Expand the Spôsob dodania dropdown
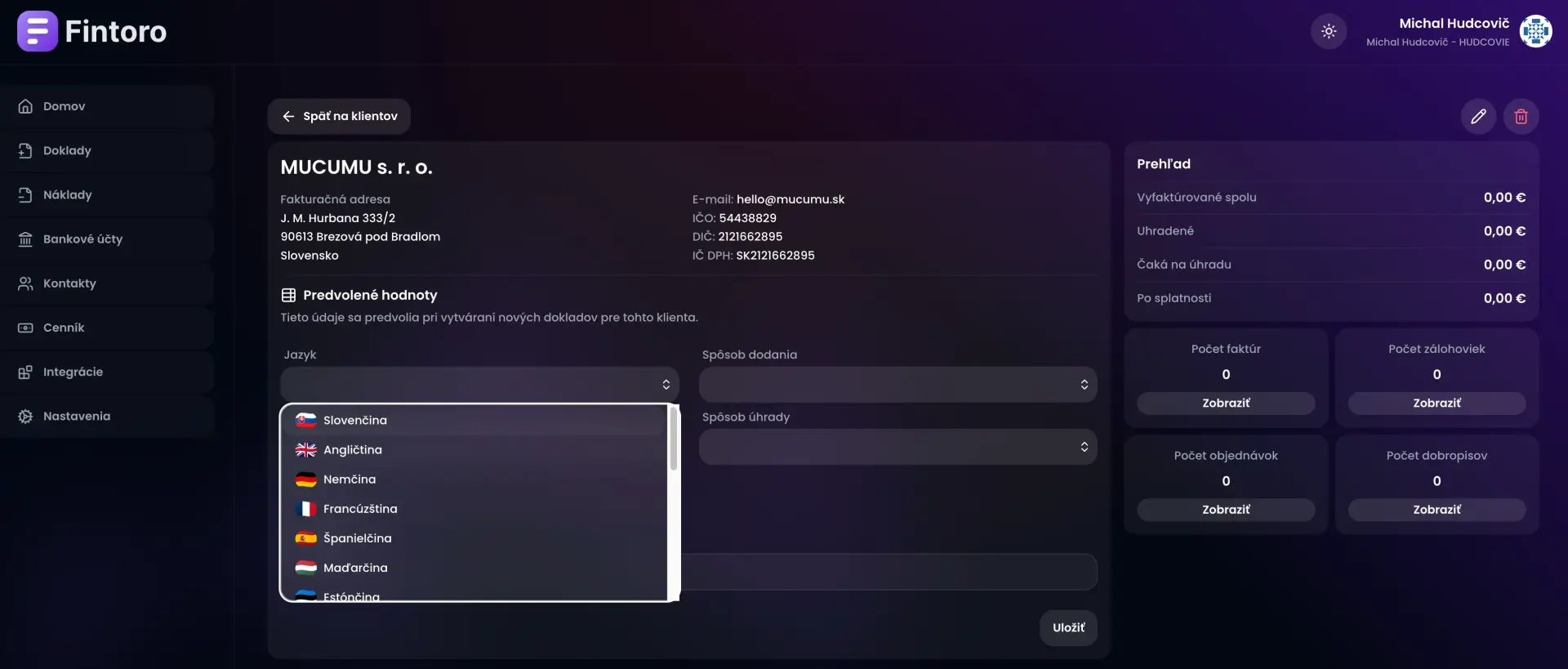The width and height of the screenshot is (1568, 669). point(897,385)
